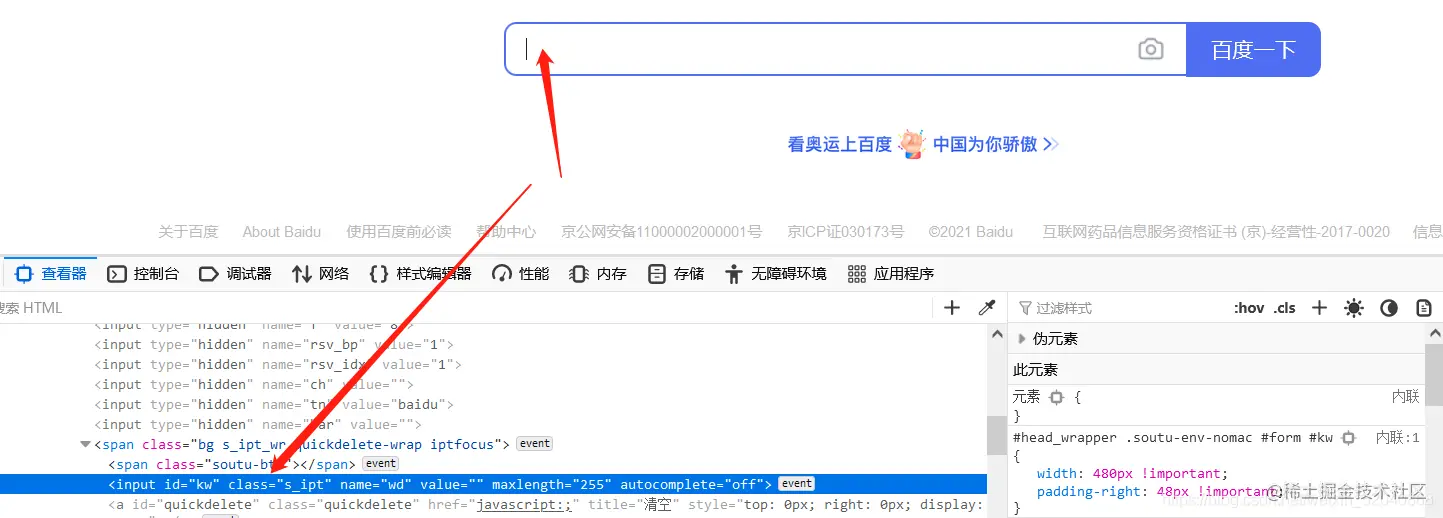Click the 百度一下 search button

pyautogui.click(x=1253, y=49)
